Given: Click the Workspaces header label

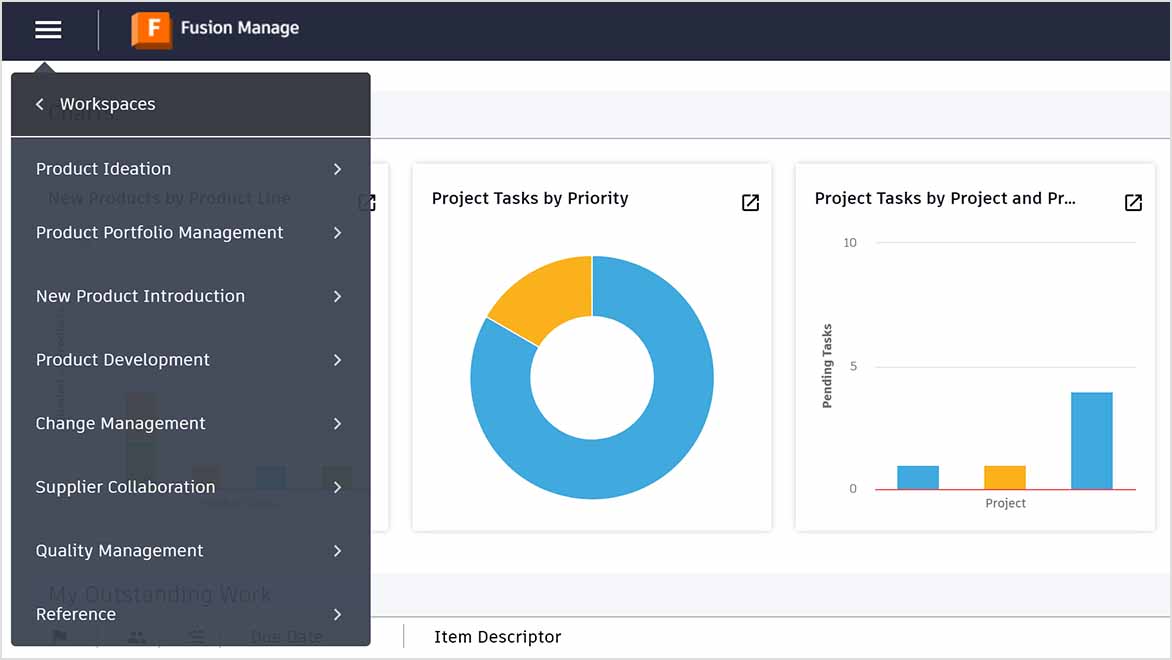Looking at the screenshot, I should (x=108, y=104).
